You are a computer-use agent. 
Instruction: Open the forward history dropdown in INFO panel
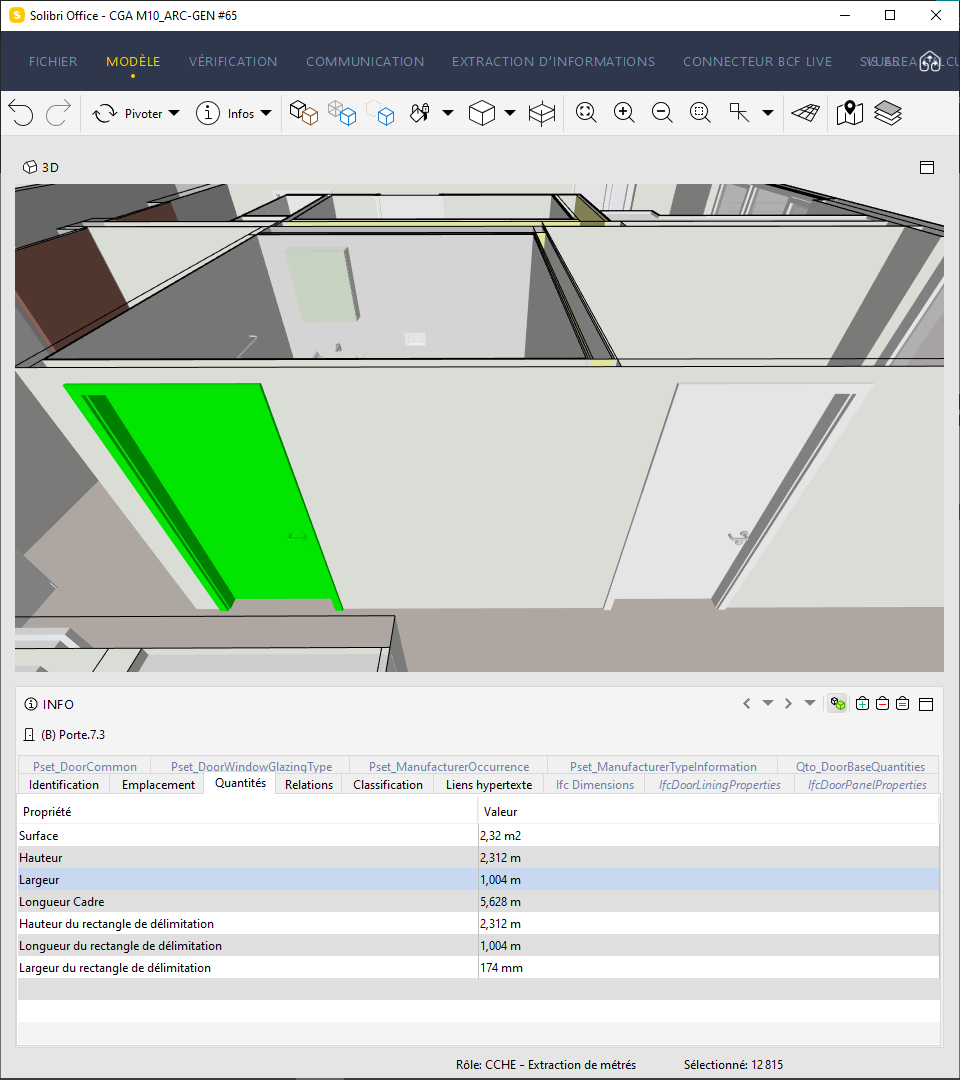(810, 703)
